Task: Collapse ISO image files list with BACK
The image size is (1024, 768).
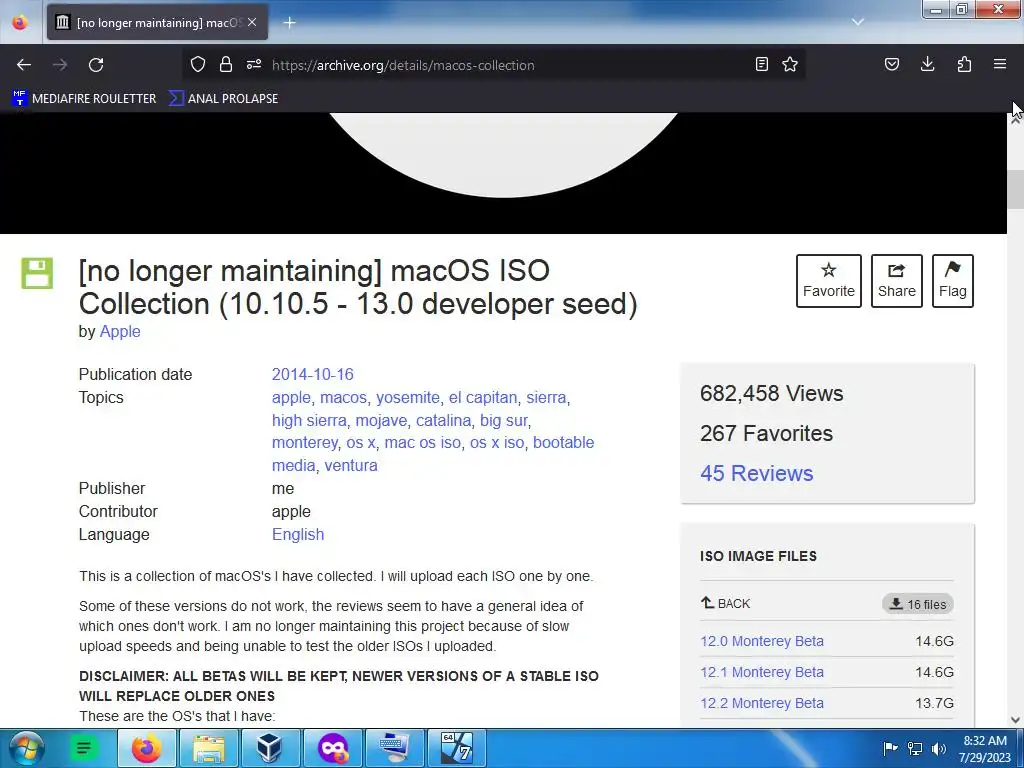Action: pos(726,603)
